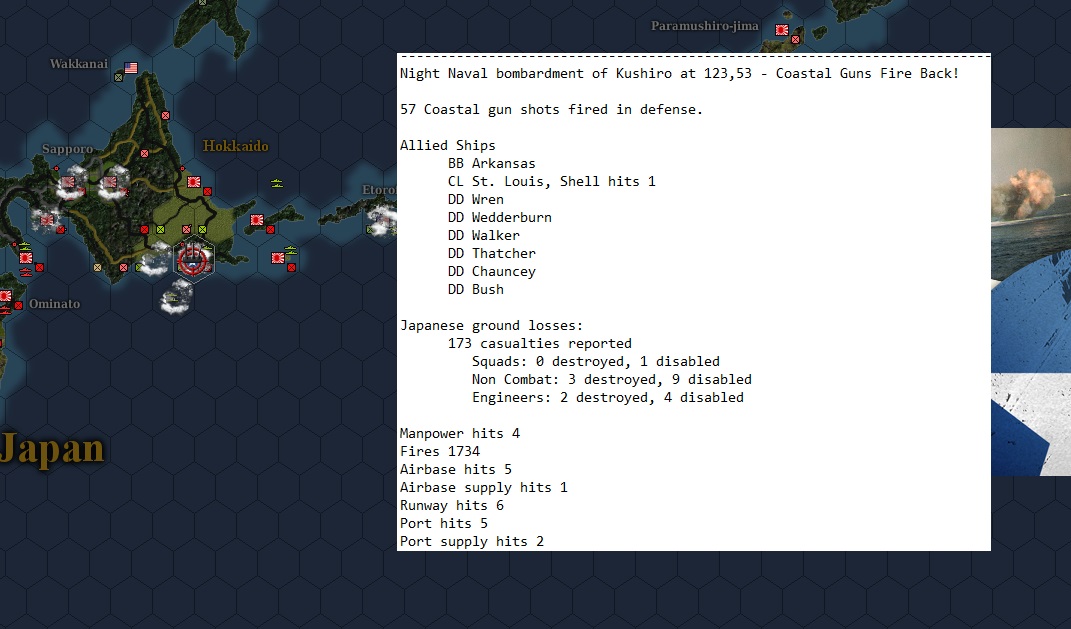Click the 'Manpower hits 4' line
This screenshot has height=629, width=1071.
(460, 433)
